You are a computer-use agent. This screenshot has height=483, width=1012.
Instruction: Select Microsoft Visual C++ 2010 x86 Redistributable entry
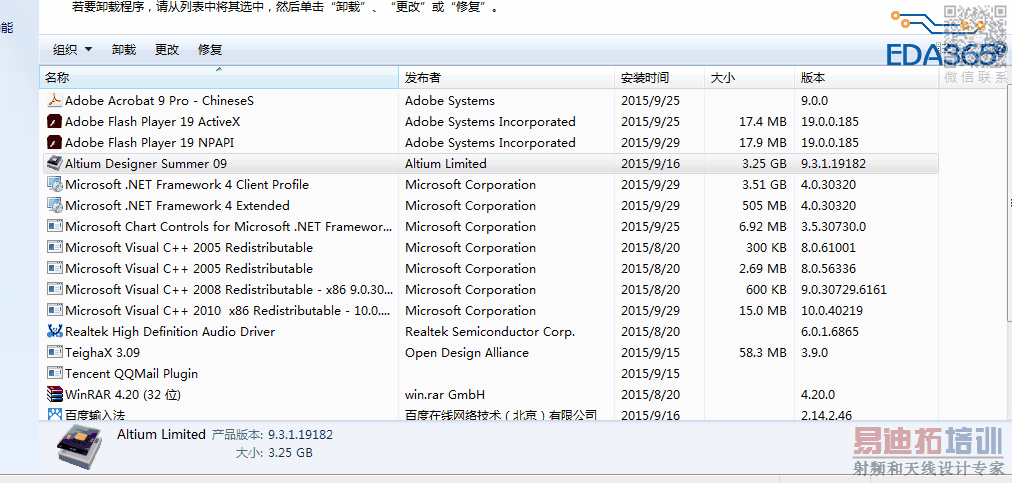(227, 311)
